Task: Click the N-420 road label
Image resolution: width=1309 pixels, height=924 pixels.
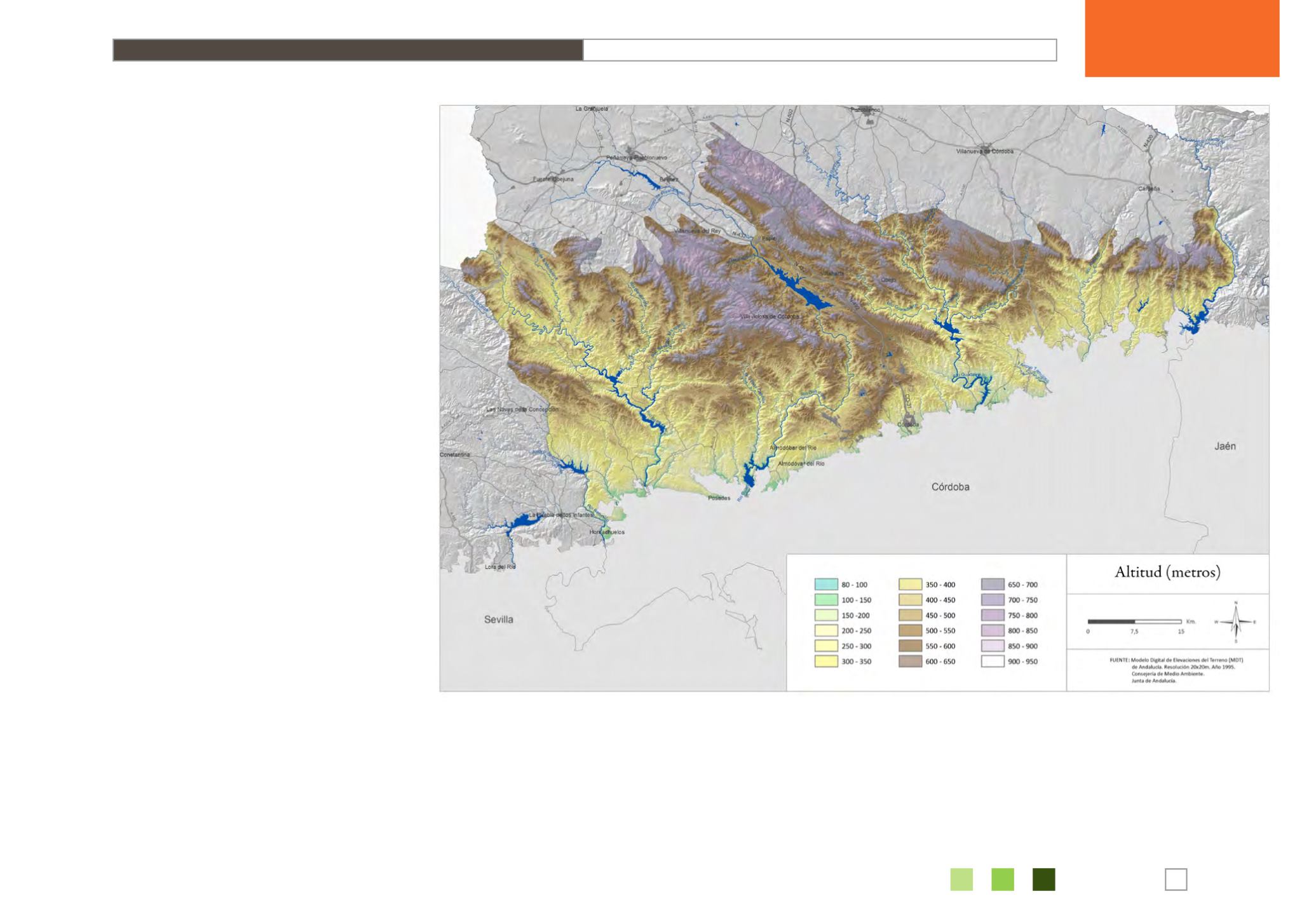Action: click(1147, 142)
